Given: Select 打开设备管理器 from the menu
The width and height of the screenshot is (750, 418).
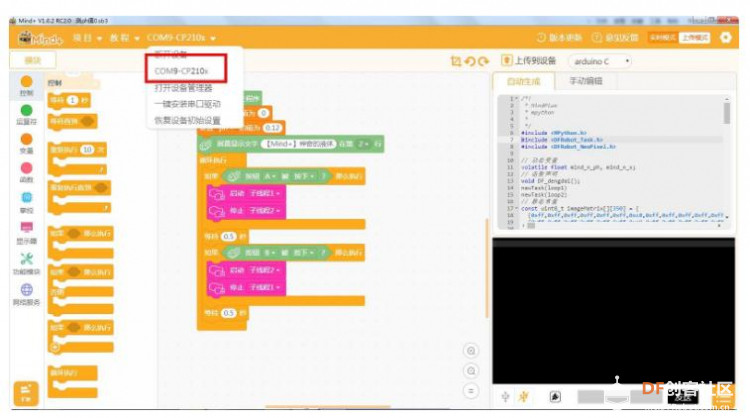Looking at the screenshot, I should coord(183,88).
